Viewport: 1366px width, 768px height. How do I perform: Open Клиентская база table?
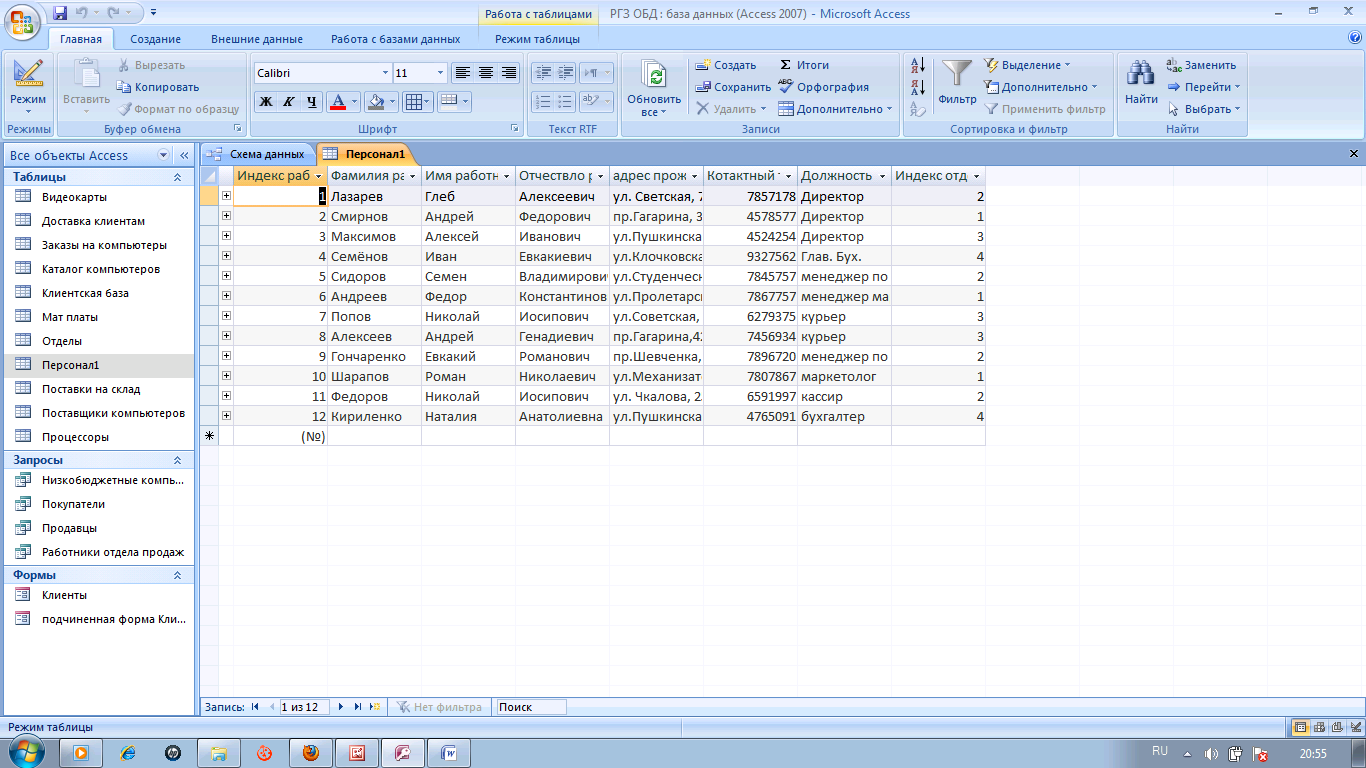tap(98, 293)
